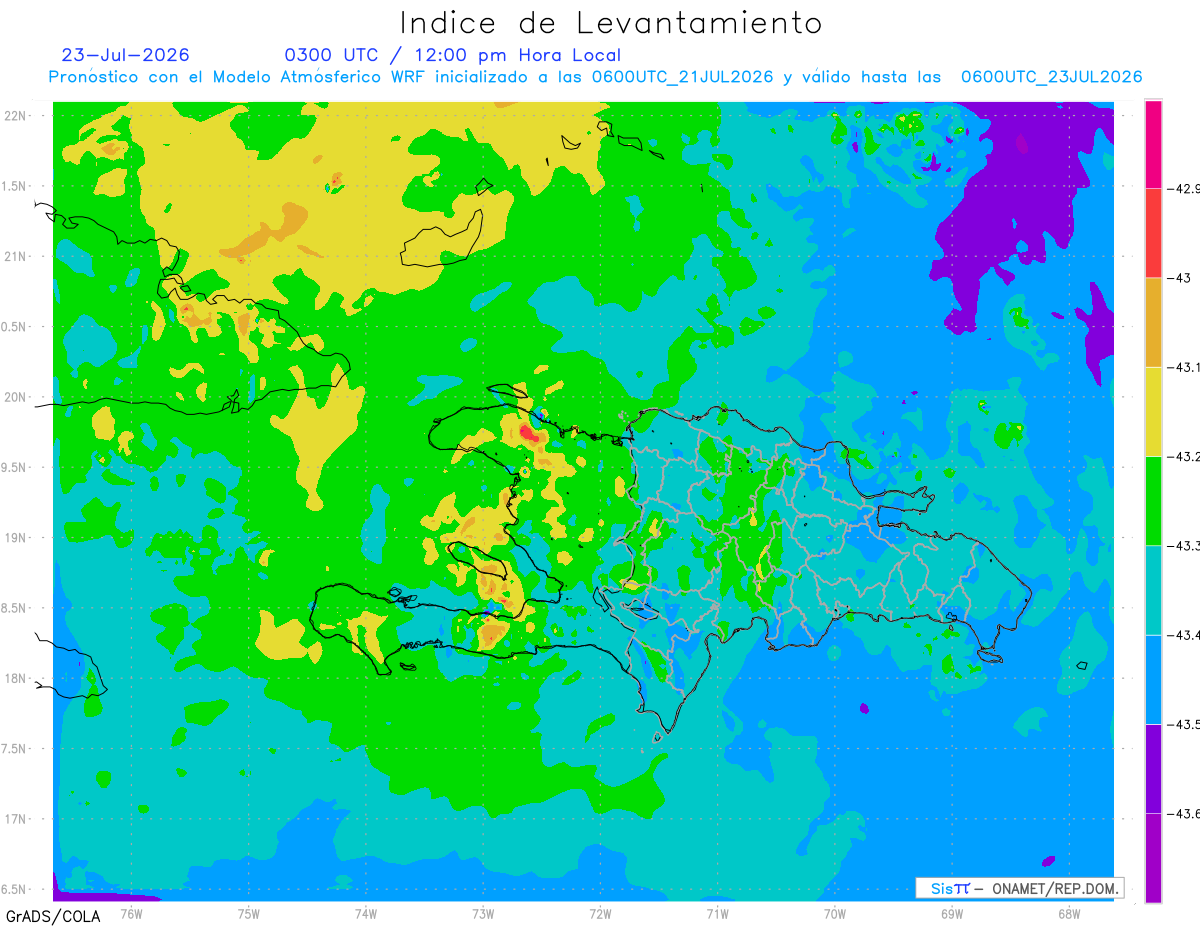Click the "76W" longitude label
1200x927 pixels.
click(x=131, y=912)
